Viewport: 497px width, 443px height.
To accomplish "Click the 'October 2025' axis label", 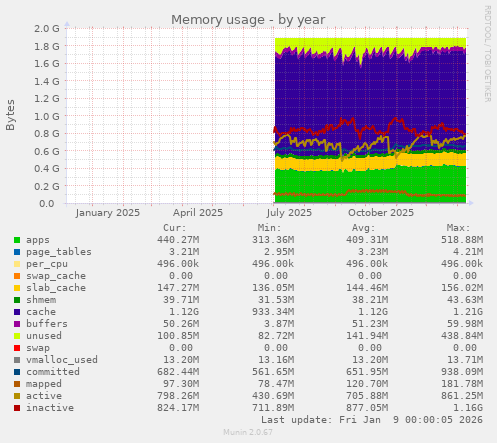I will point(381,213).
